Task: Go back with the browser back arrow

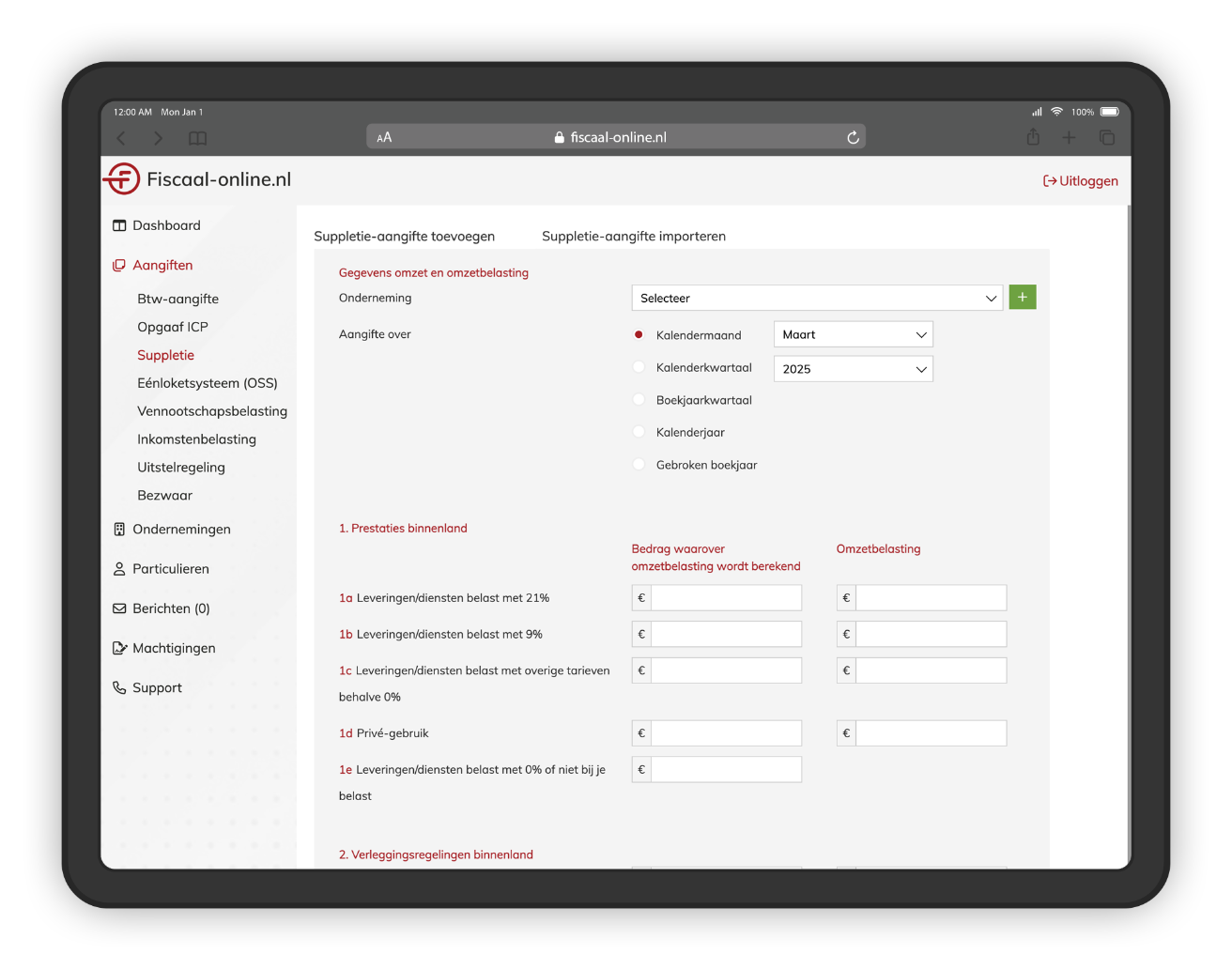Action: (x=121, y=138)
